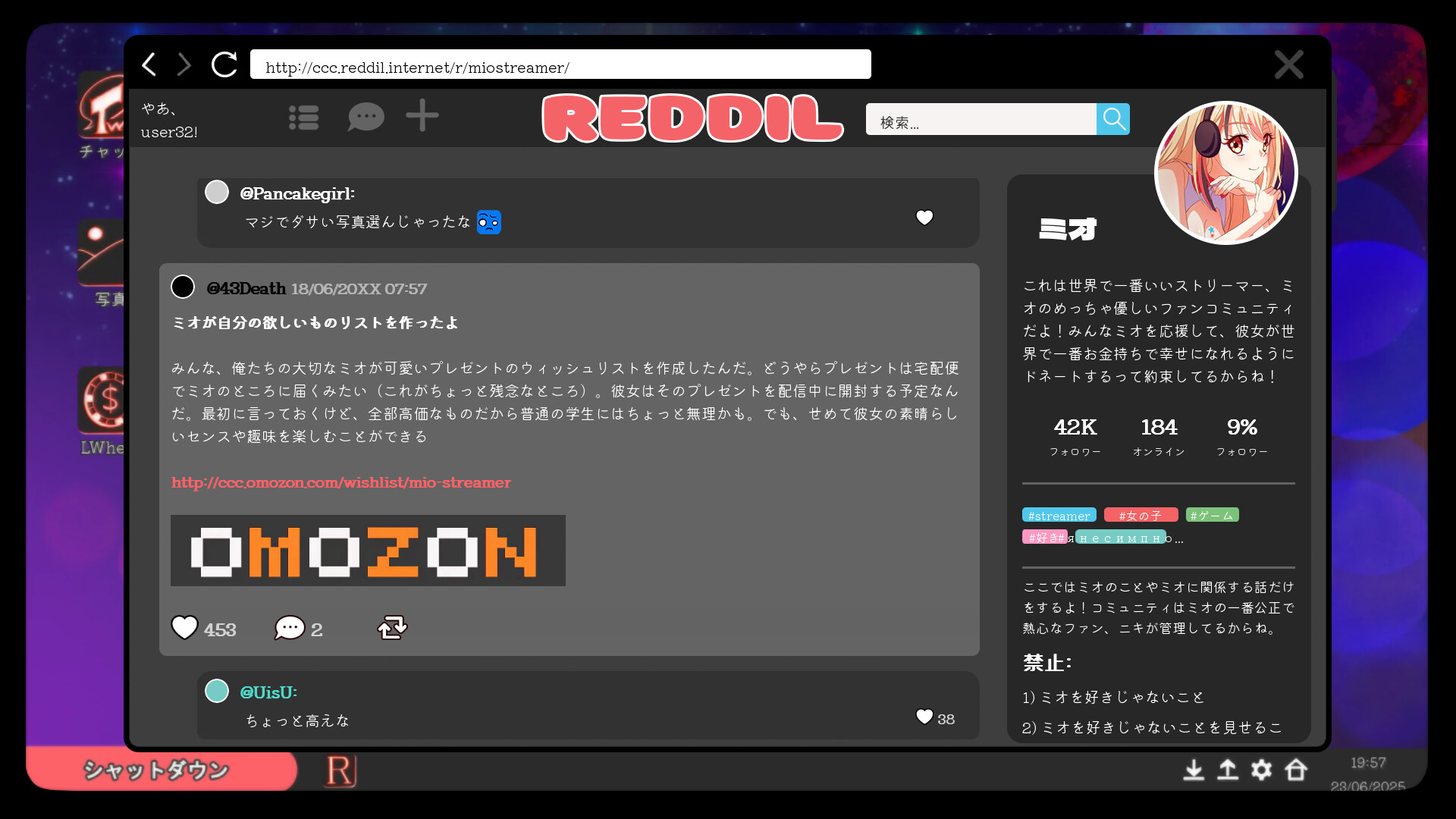1456x819 pixels.
Task: Like Pancakegirl's comment heart
Action: (x=924, y=218)
